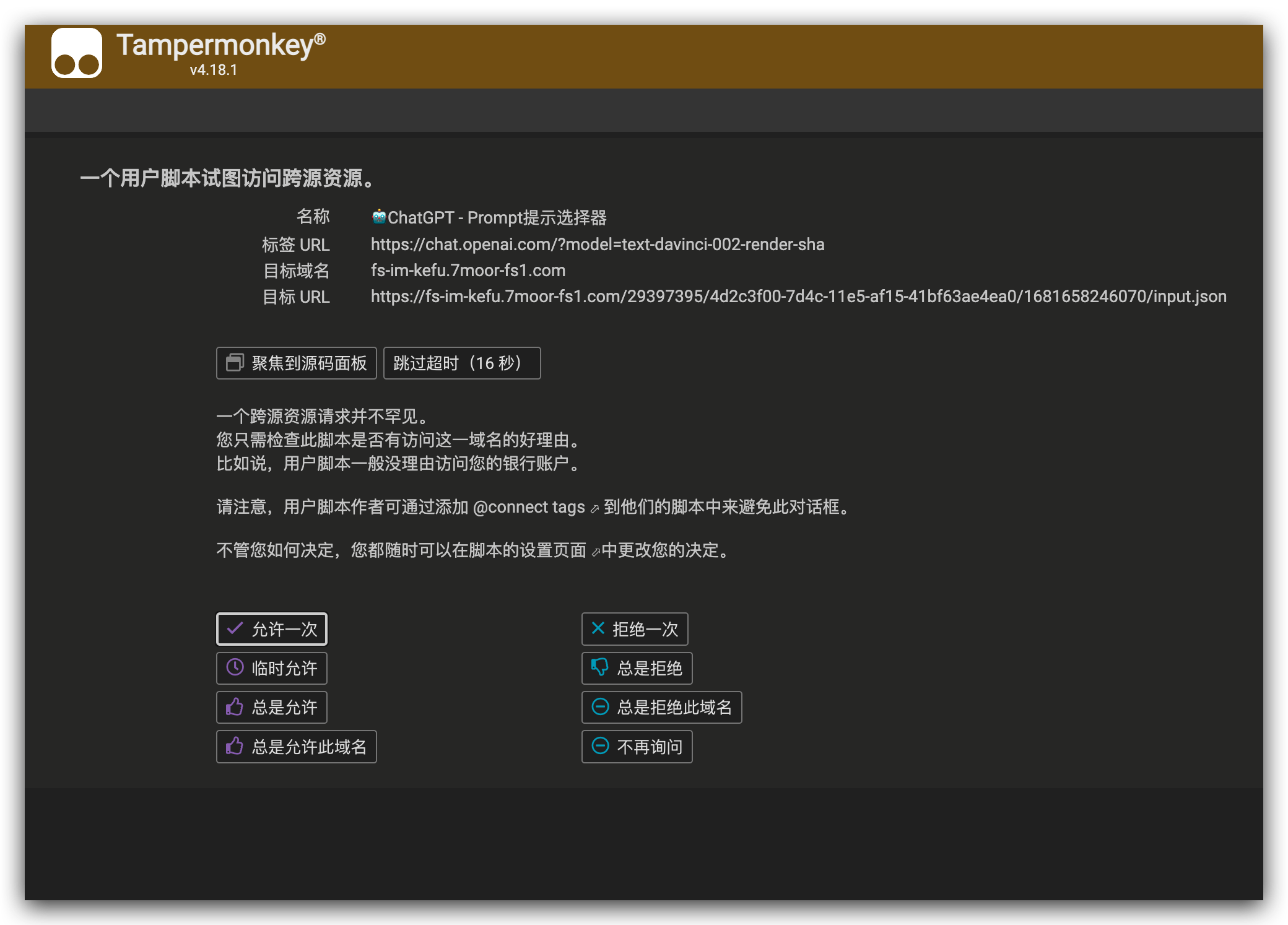Click 总是拒绝 always deny button
The height and width of the screenshot is (925, 1288).
pos(637,668)
